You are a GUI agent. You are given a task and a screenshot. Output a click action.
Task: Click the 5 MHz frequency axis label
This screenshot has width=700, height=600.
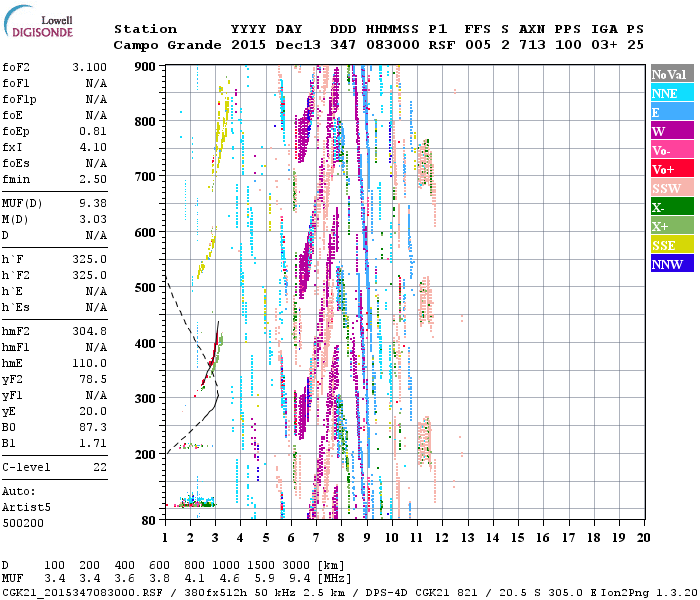click(266, 538)
